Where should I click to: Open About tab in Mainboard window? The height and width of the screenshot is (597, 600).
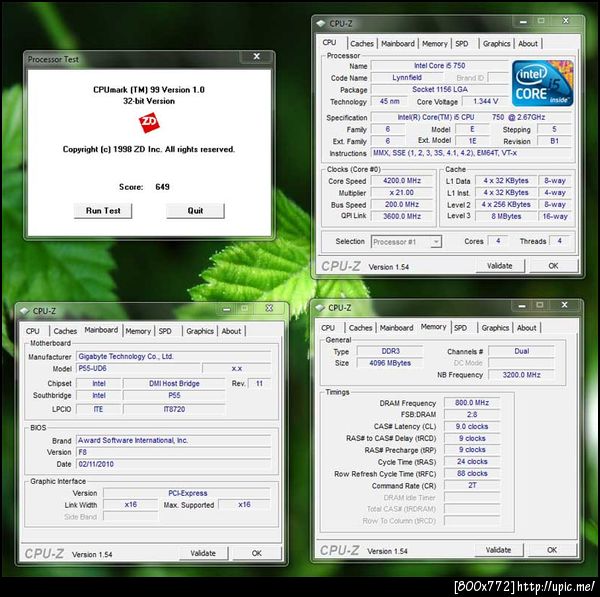click(x=232, y=331)
